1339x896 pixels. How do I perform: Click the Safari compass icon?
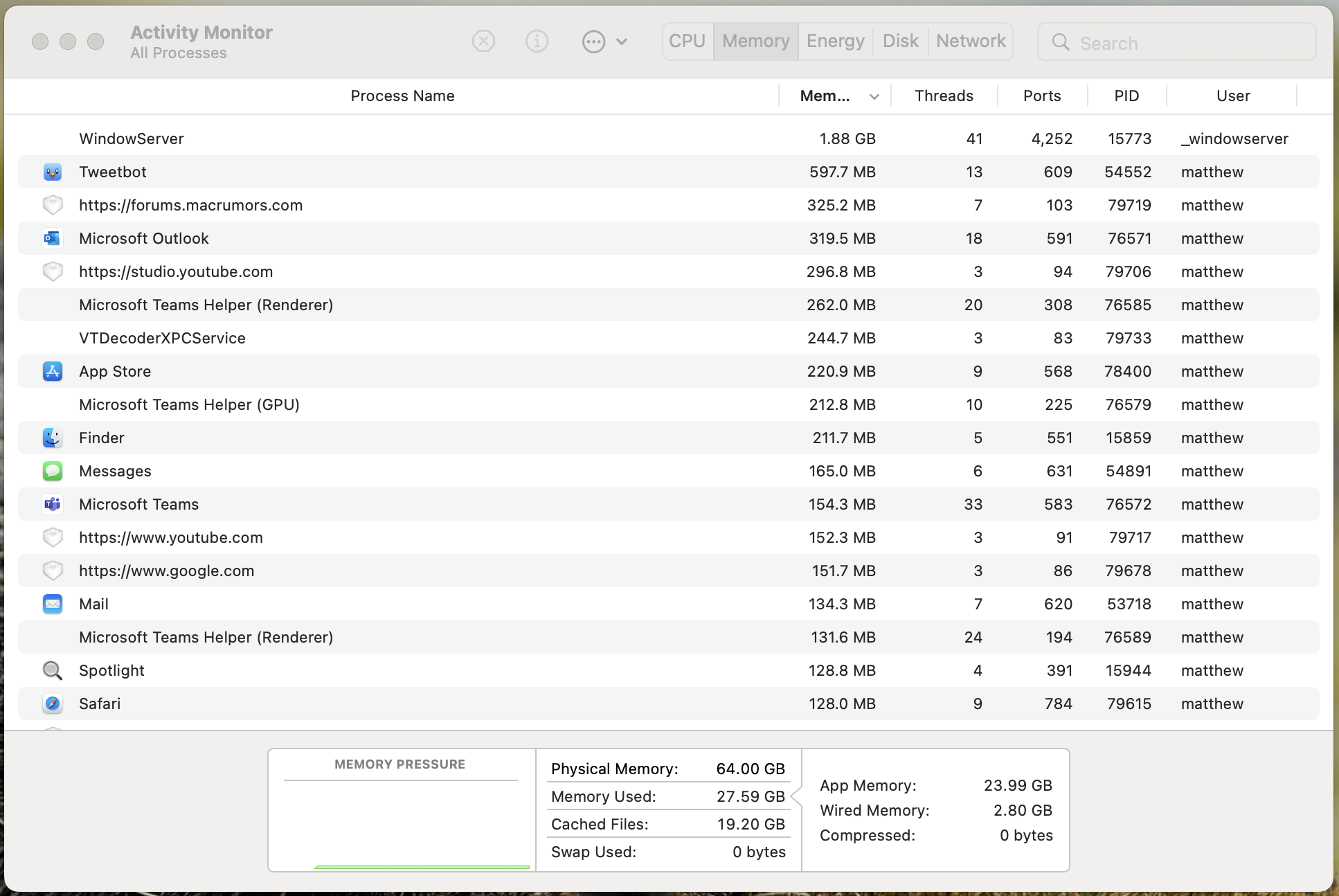[53, 704]
